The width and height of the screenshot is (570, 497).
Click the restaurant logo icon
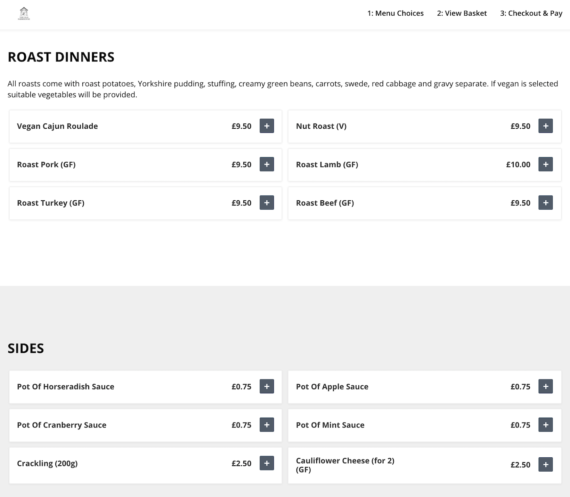pyautogui.click(x=24, y=13)
